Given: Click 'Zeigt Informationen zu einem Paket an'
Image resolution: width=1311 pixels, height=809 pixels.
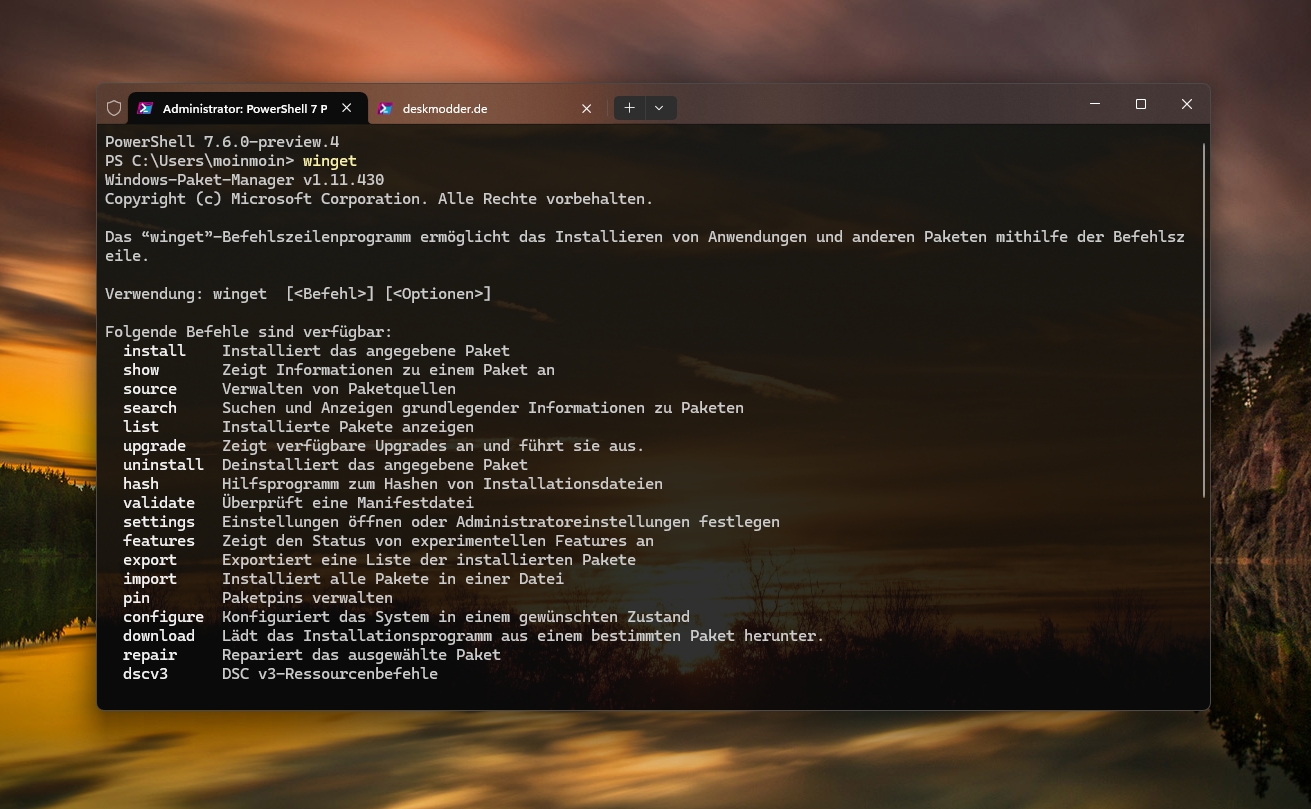Looking at the screenshot, I should (388, 370).
